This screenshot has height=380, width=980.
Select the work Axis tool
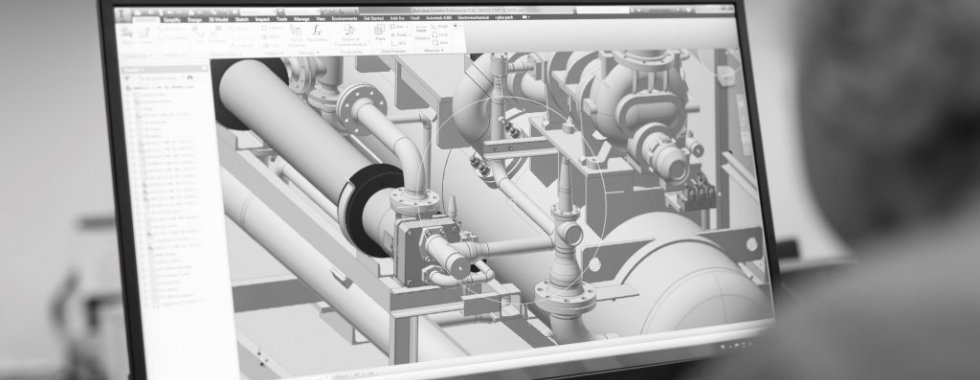pos(398,27)
